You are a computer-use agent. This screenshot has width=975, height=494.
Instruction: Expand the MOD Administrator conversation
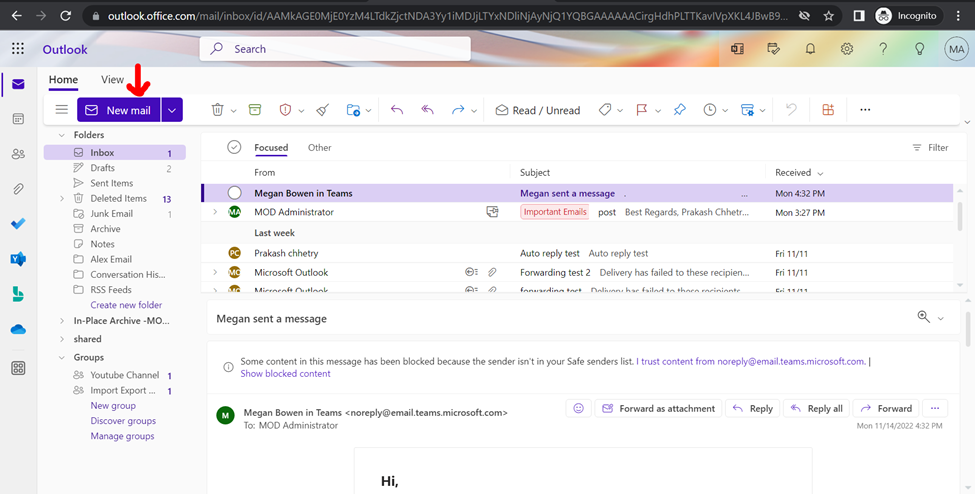(215, 212)
